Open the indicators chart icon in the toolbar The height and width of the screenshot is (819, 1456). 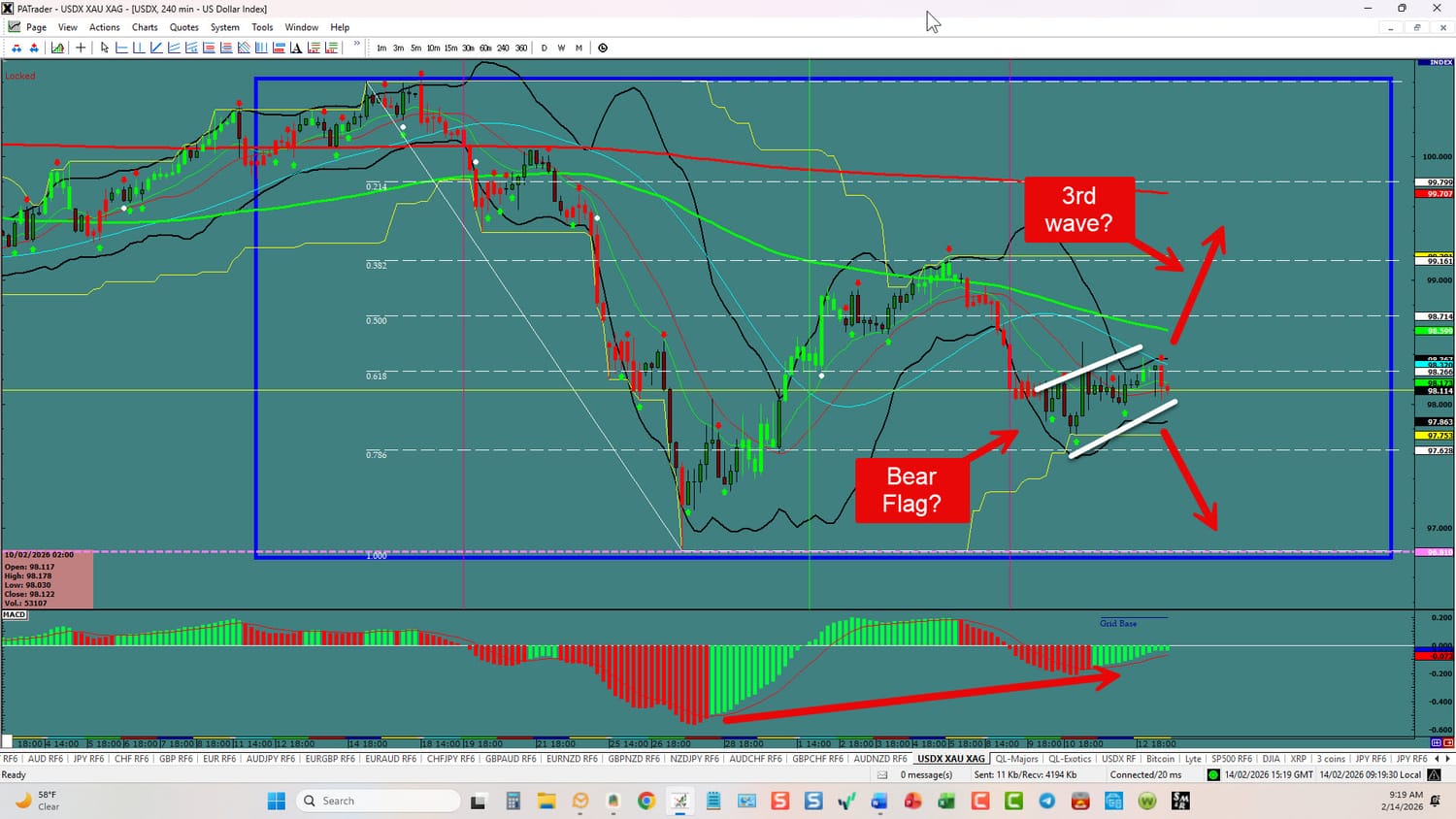tap(58, 48)
